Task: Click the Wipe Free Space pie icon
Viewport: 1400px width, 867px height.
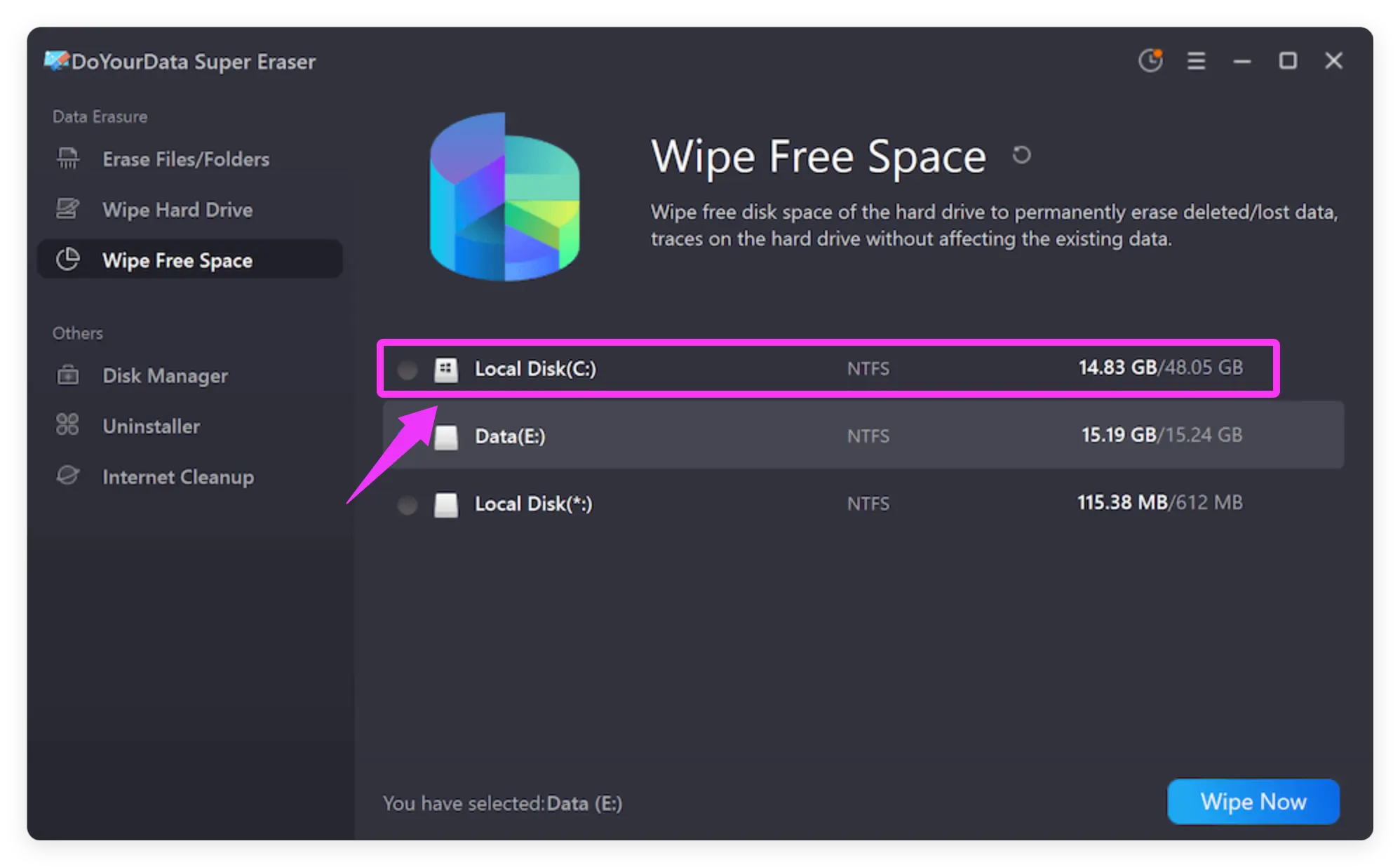Action: (67, 259)
